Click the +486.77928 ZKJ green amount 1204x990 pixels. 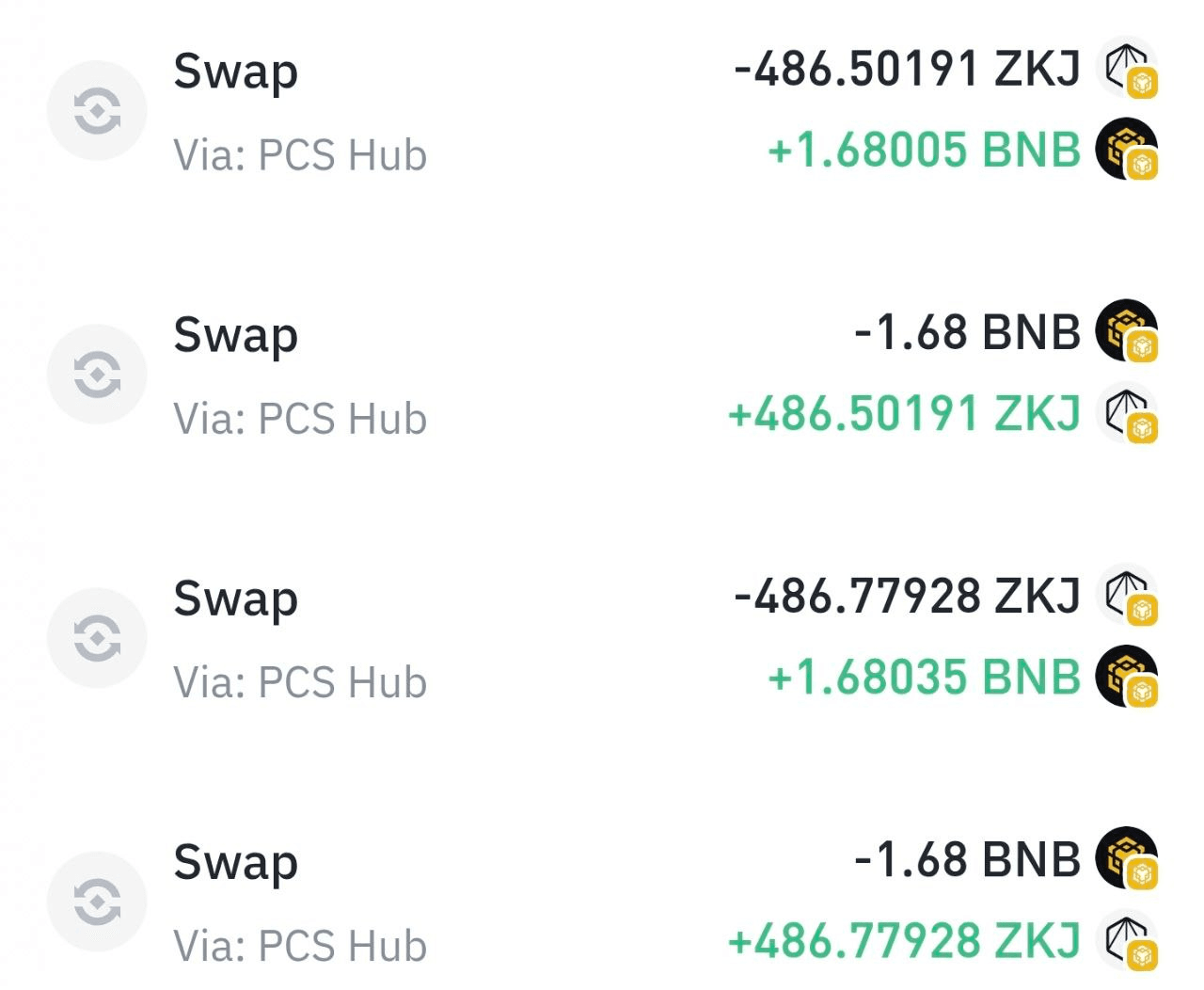coord(904,940)
